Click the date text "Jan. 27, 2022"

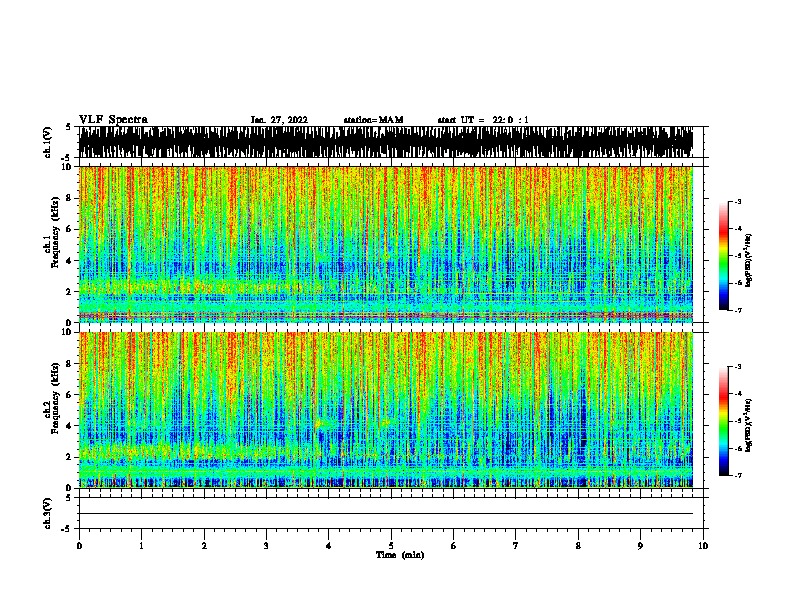279,120
